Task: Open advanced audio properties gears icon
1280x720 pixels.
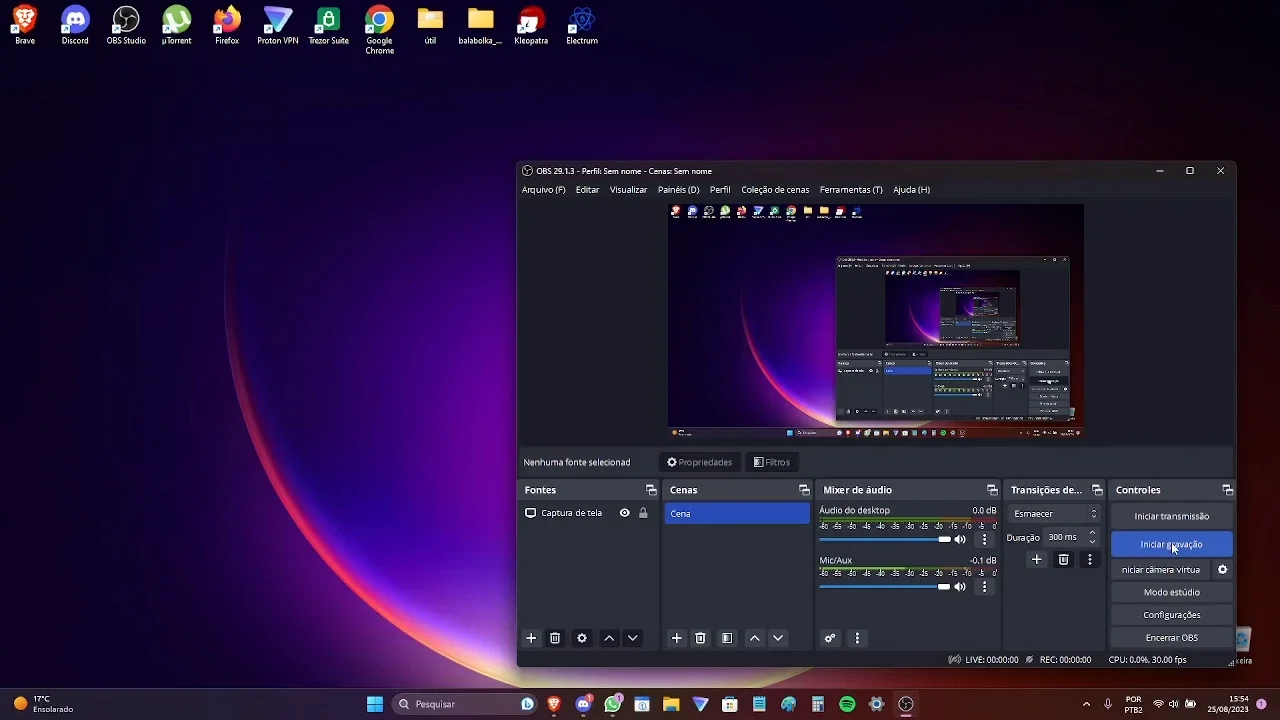Action: [829, 638]
